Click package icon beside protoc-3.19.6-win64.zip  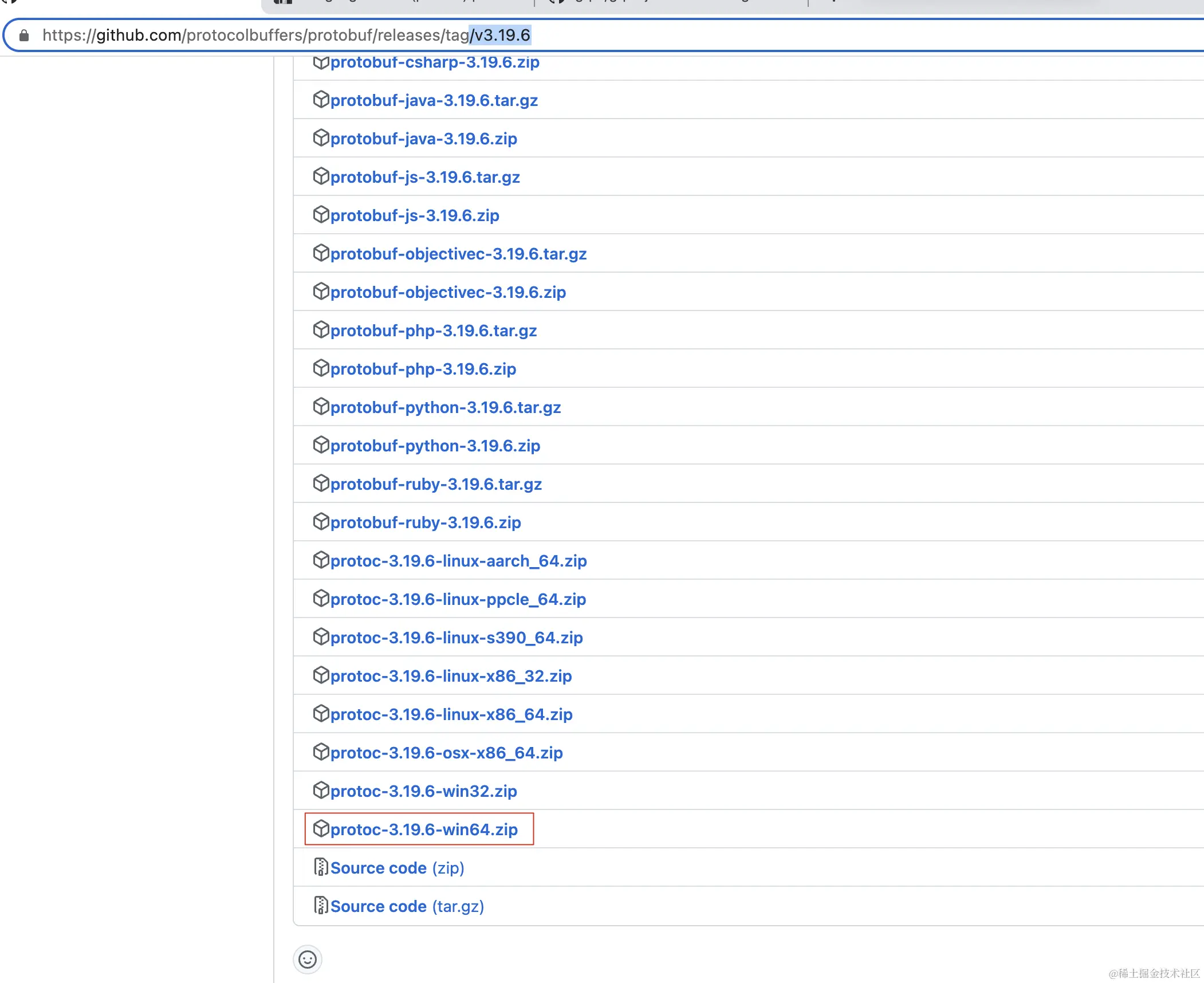point(321,828)
